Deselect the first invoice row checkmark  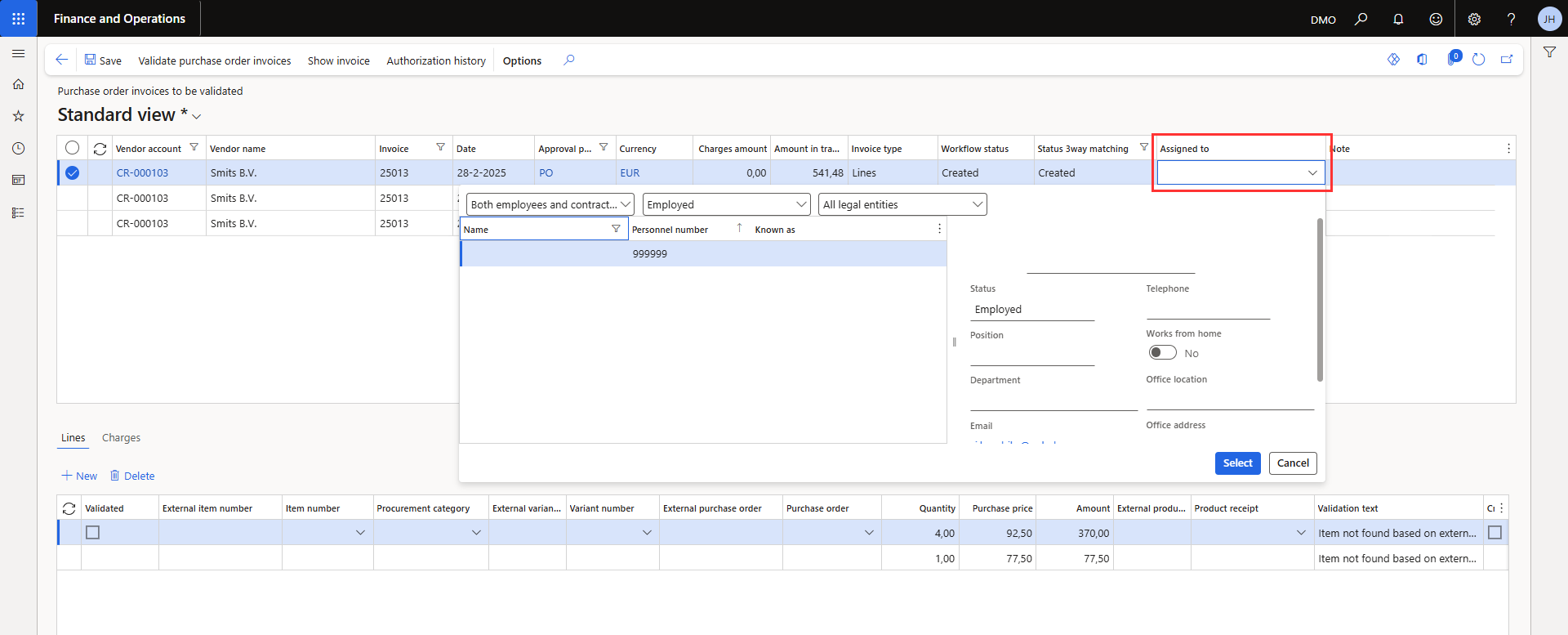[73, 172]
